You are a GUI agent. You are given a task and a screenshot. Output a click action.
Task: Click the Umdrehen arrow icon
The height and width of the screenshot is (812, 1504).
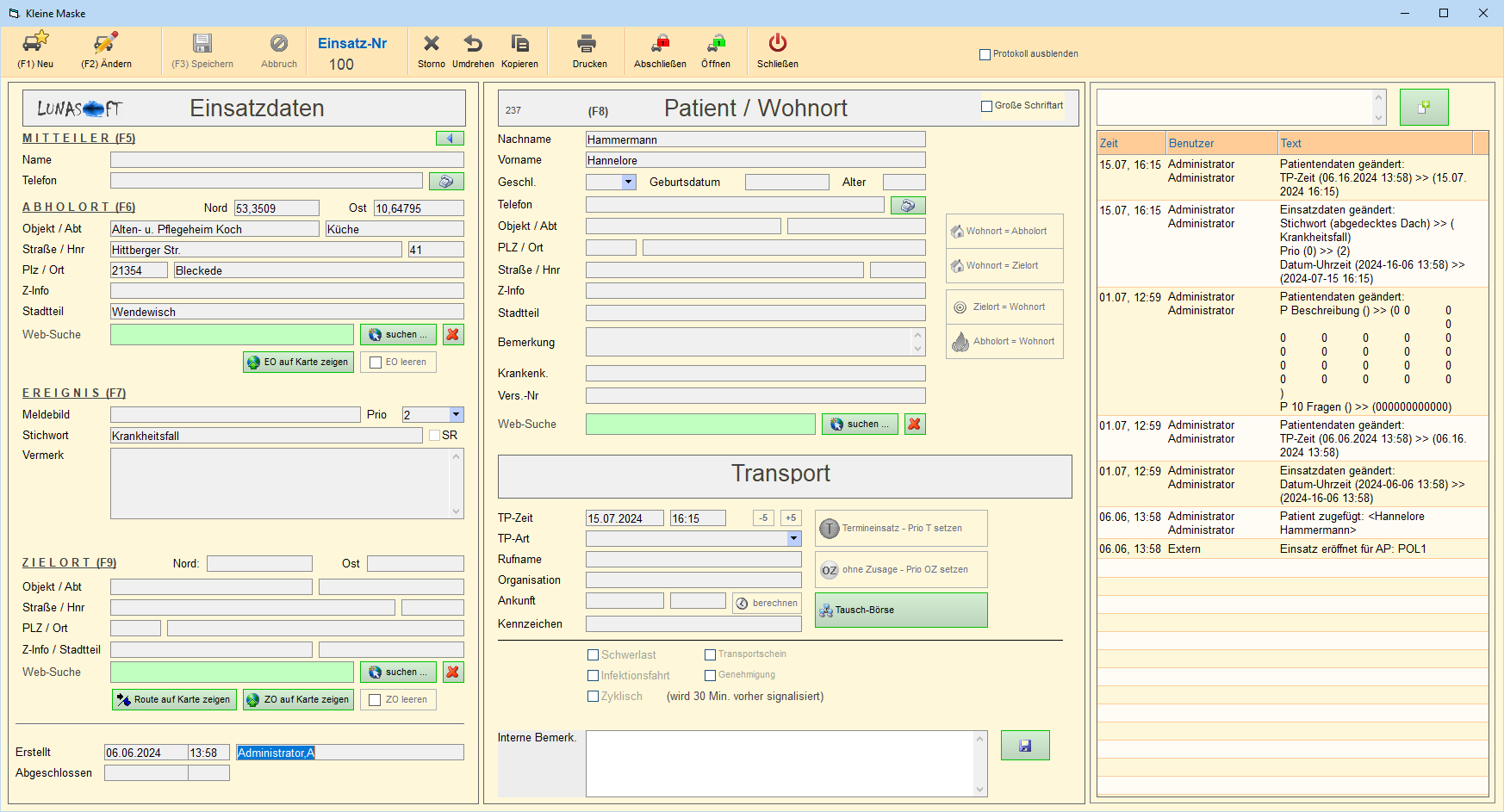473,43
